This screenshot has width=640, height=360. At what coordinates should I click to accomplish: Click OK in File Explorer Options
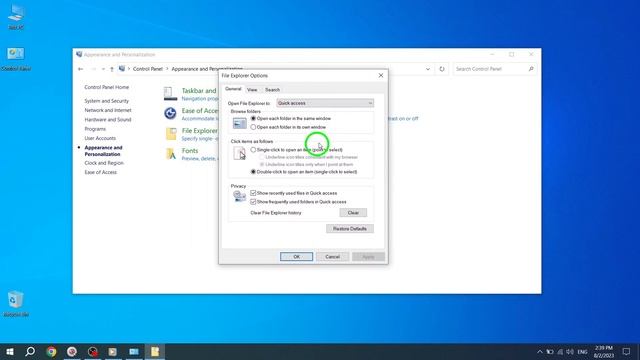(x=296, y=257)
